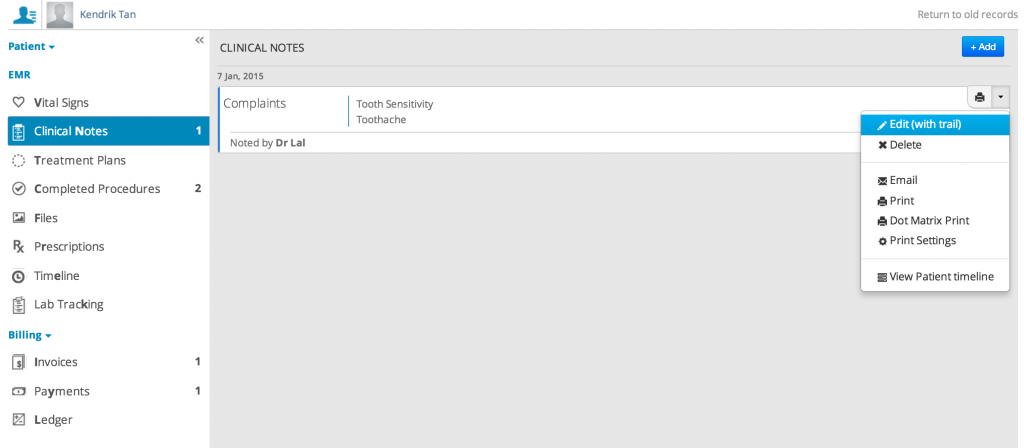Click the patient list icon at top left
The width and height of the screenshot is (1024, 448).
point(25,14)
